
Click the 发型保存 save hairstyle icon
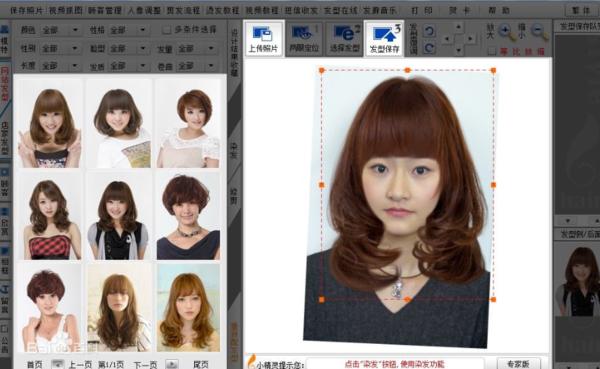coord(384,39)
